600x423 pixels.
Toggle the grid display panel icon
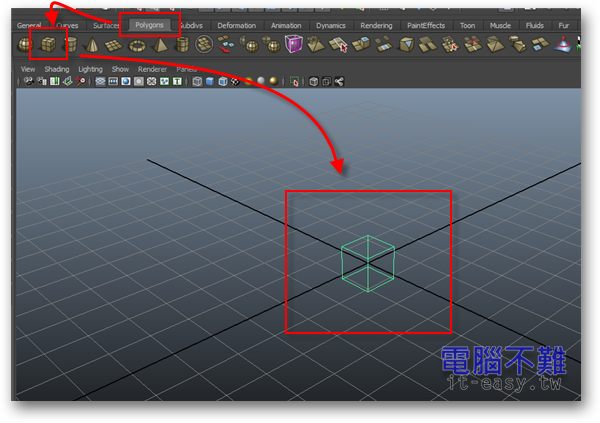click(x=99, y=81)
